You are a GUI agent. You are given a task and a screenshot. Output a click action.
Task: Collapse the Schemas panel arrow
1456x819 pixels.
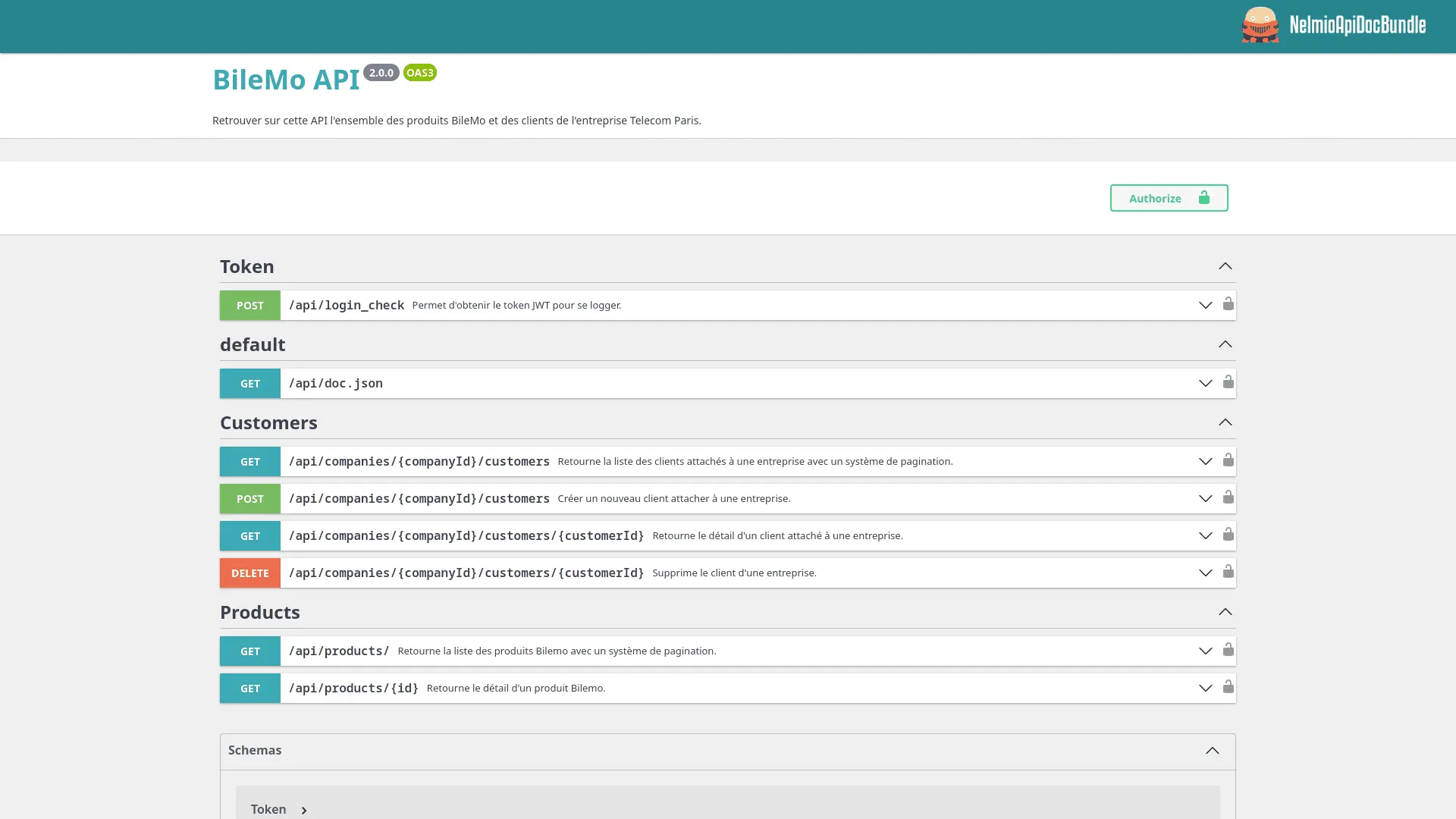point(1212,751)
